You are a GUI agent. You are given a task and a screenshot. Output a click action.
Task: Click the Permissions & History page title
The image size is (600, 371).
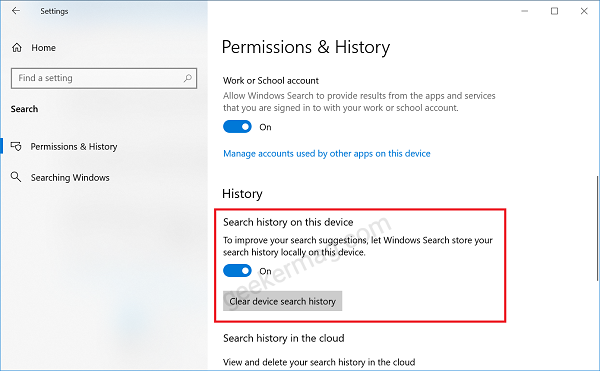pyautogui.click(x=306, y=47)
